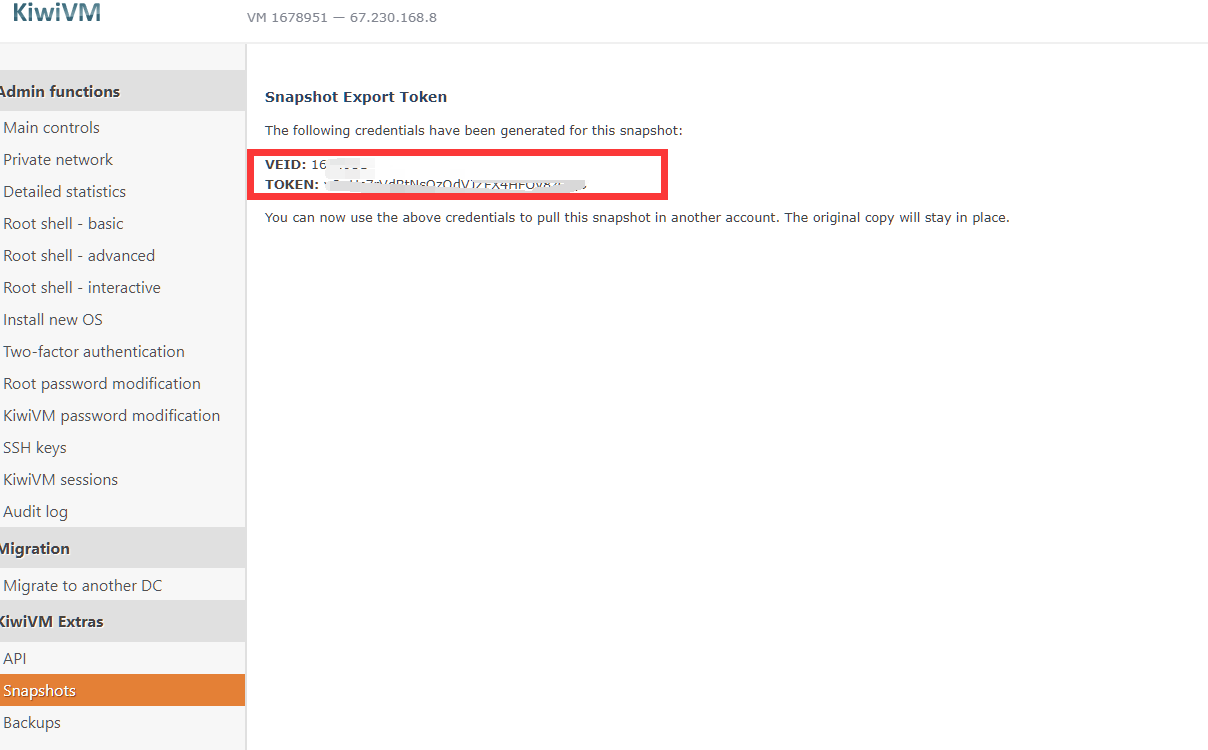This screenshot has width=1208, height=750.
Task: View KiwiVM sessions
Action: [61, 480]
